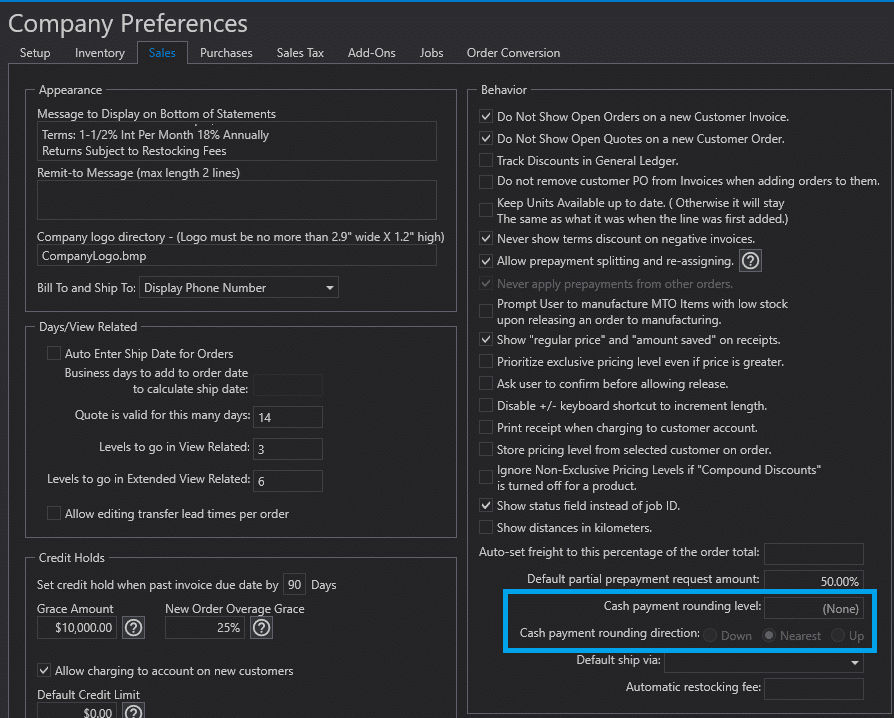Switch to the Inventory tab
894x718 pixels.
point(99,53)
